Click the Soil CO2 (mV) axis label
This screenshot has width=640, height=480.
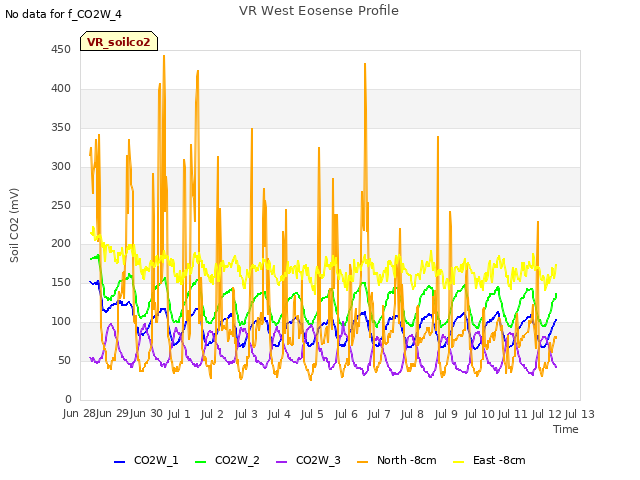point(14,225)
